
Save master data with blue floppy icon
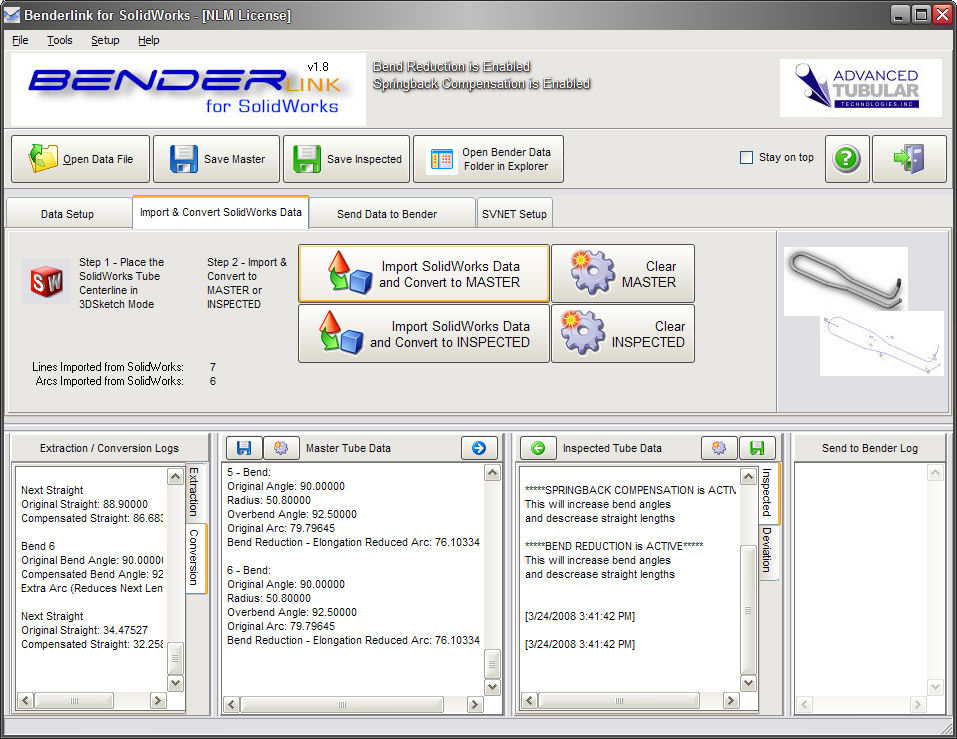tap(216, 159)
